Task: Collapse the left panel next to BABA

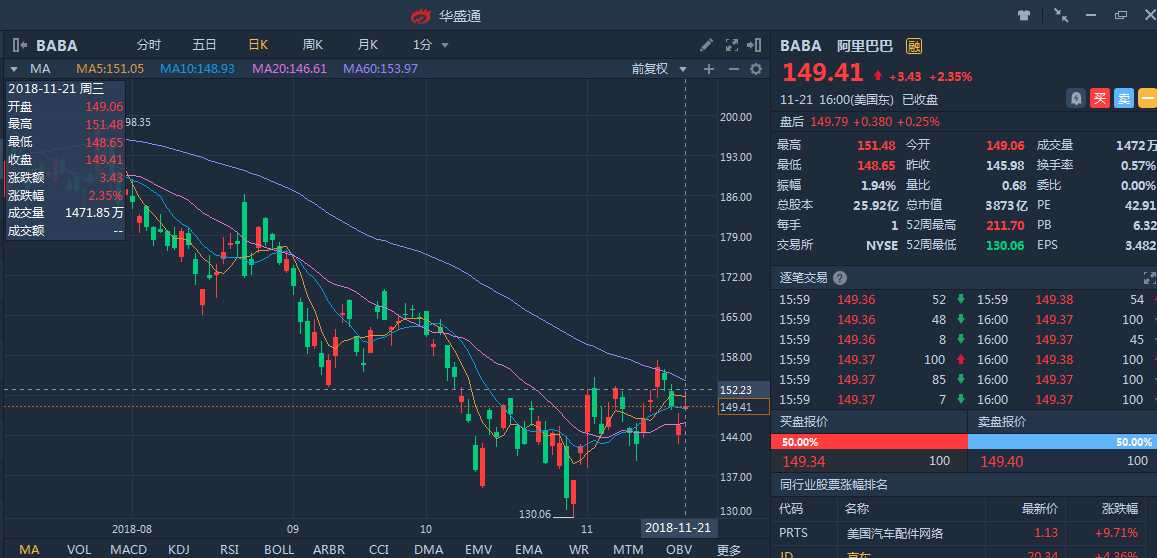Action: point(19,45)
